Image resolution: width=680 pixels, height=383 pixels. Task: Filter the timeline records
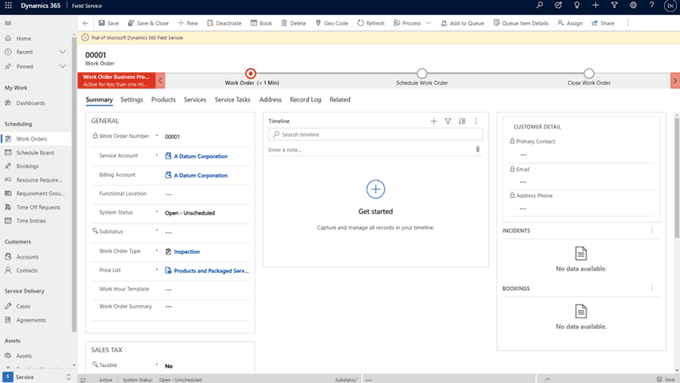(x=448, y=121)
